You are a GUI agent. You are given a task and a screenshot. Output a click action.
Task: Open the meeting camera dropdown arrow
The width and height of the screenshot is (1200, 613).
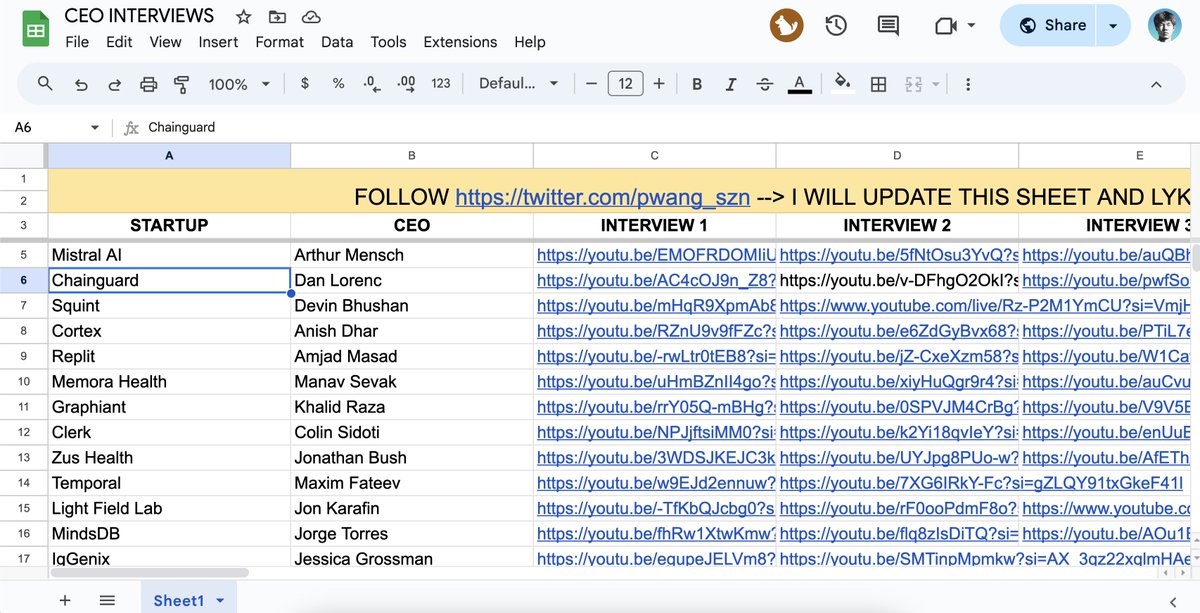971,26
